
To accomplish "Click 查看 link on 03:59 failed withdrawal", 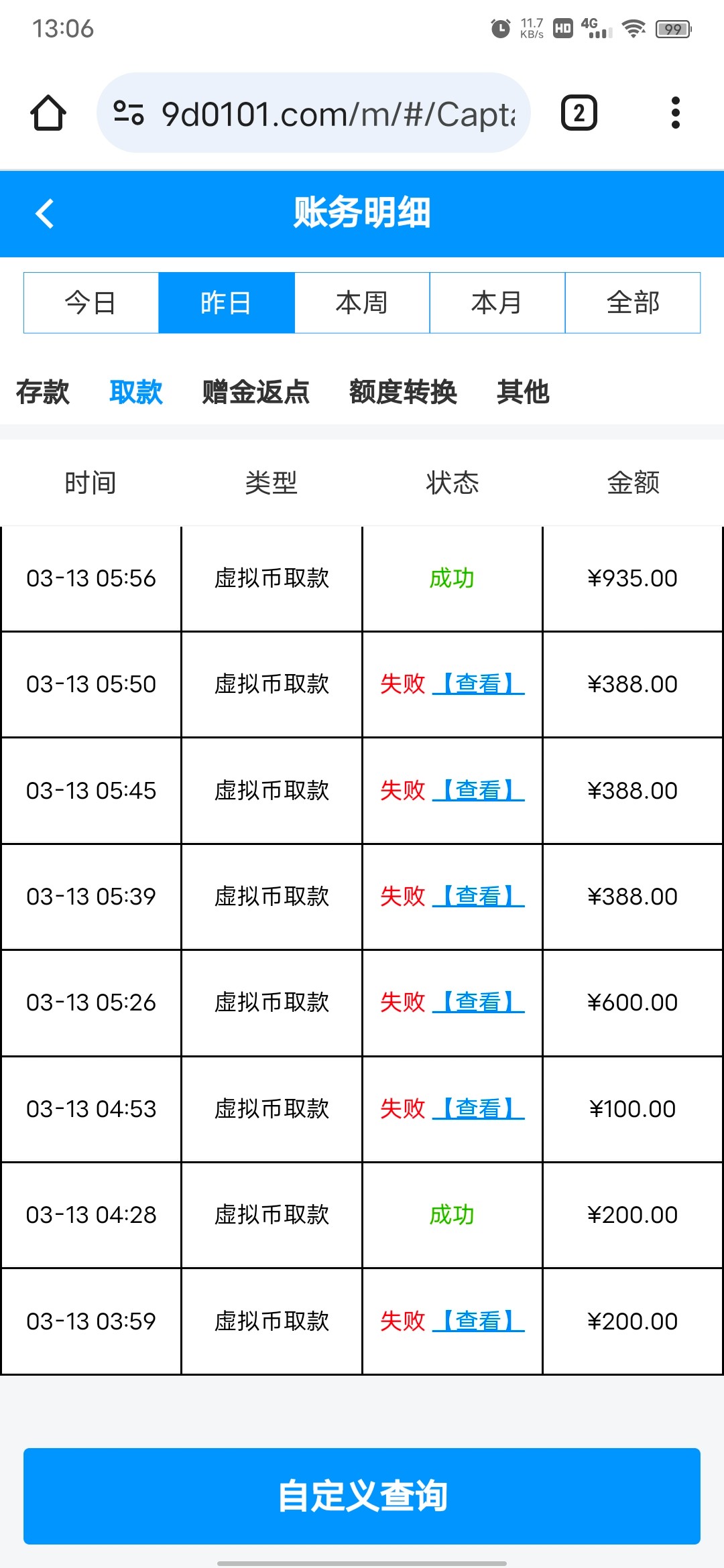I will (478, 1321).
